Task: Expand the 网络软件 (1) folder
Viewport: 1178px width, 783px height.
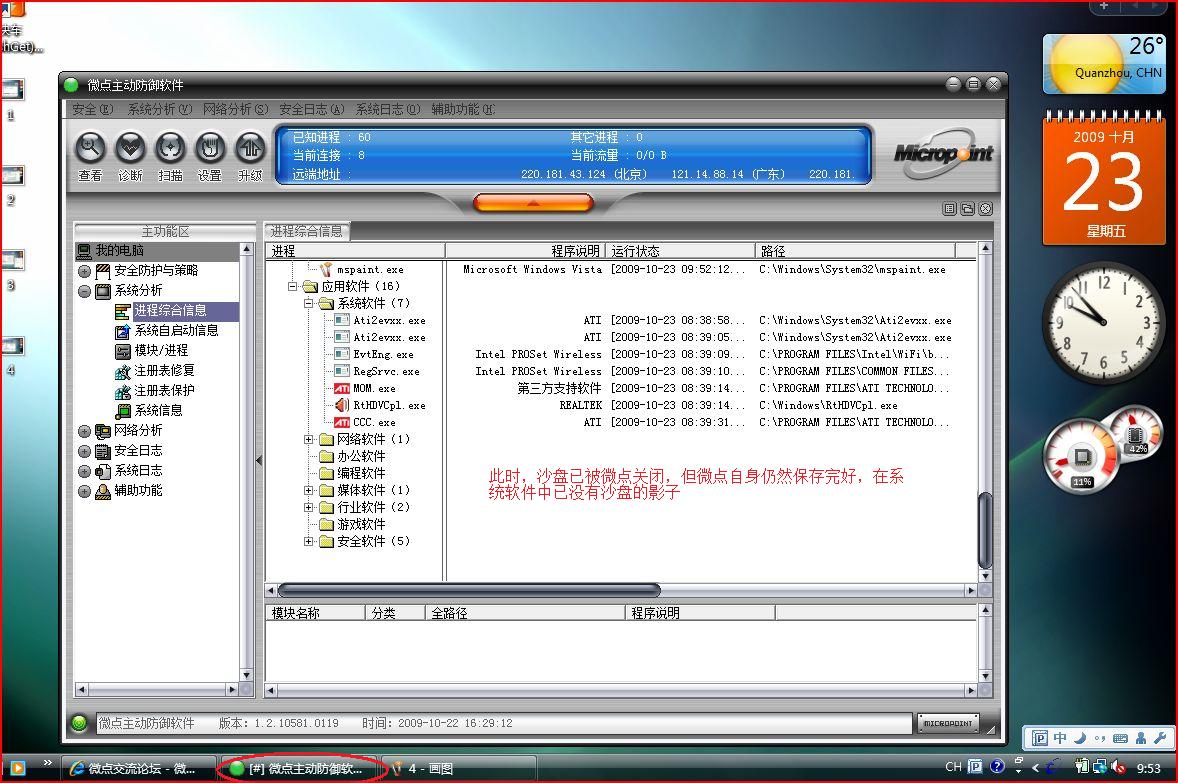Action: pyautogui.click(x=308, y=440)
